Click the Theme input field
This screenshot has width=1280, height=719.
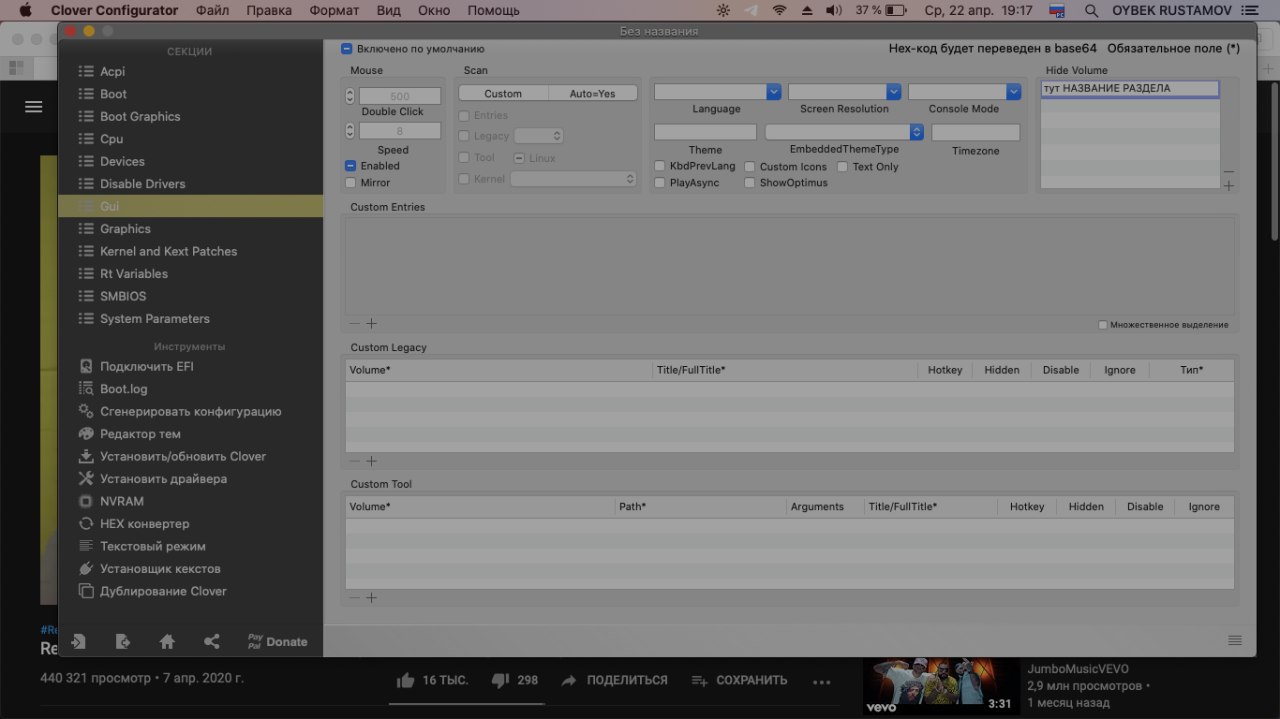tap(705, 132)
